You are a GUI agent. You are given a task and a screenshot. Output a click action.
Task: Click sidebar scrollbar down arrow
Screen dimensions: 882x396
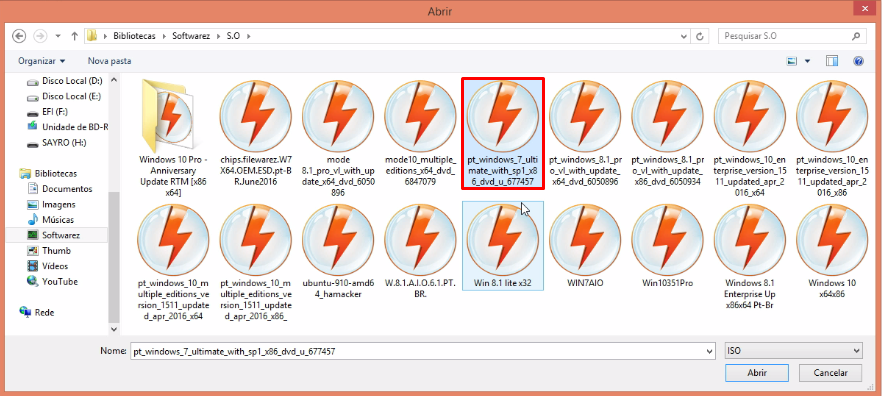click(x=114, y=329)
